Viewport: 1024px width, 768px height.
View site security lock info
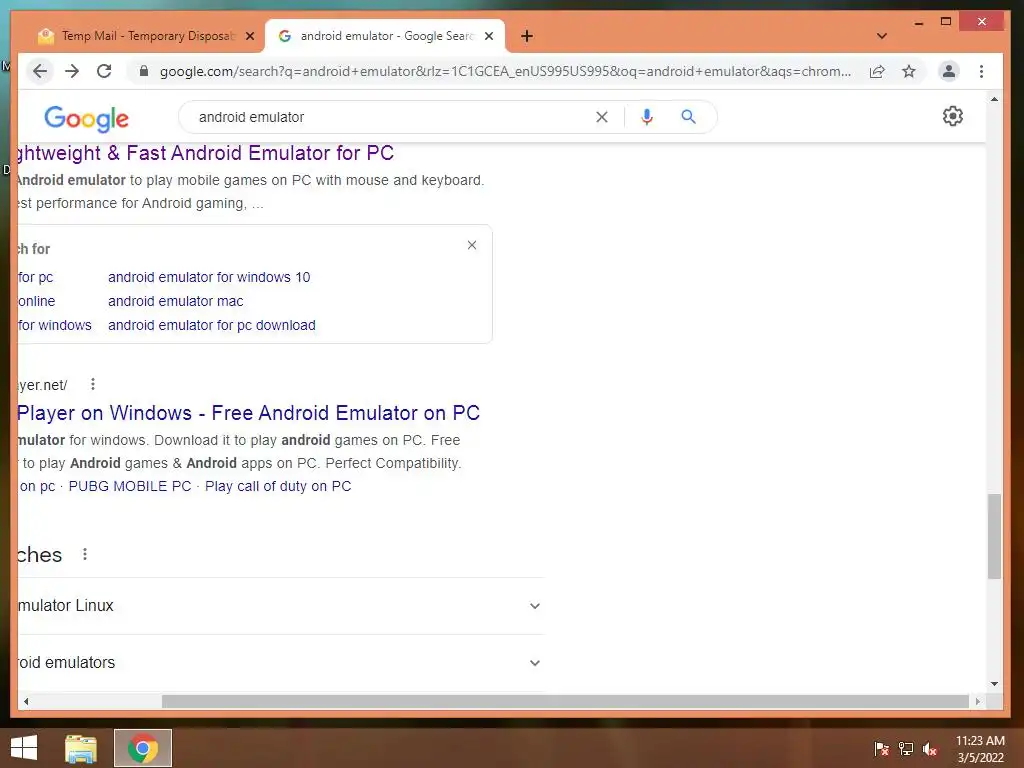click(x=144, y=71)
